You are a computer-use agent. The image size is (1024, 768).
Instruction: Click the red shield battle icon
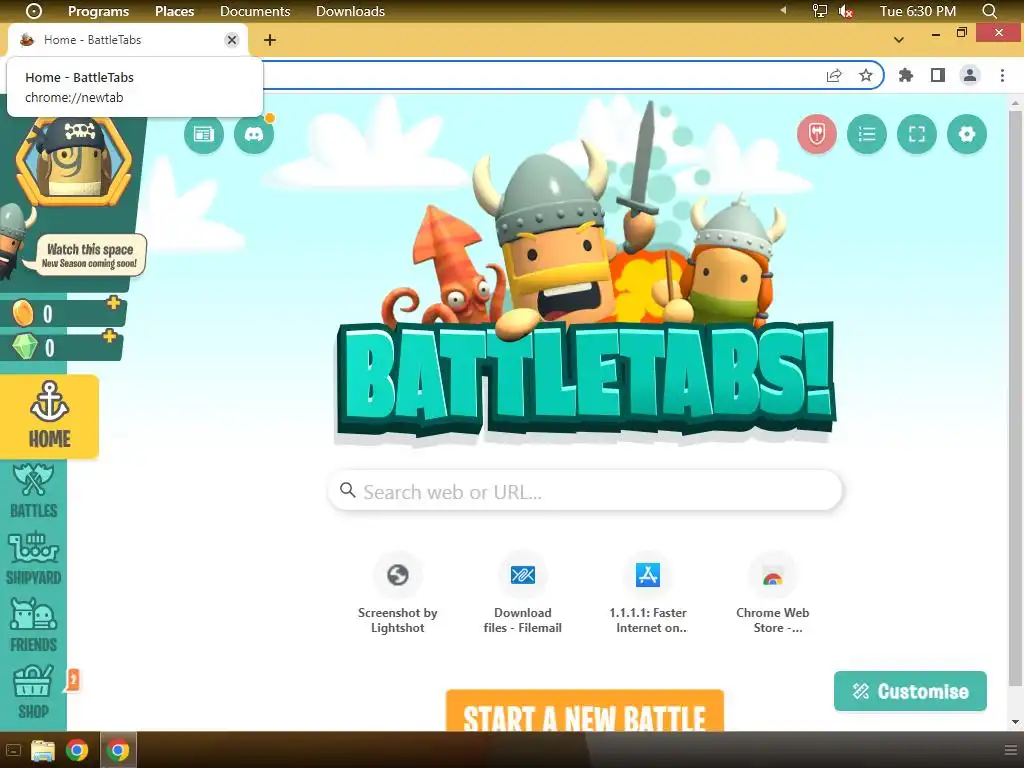[816, 135]
